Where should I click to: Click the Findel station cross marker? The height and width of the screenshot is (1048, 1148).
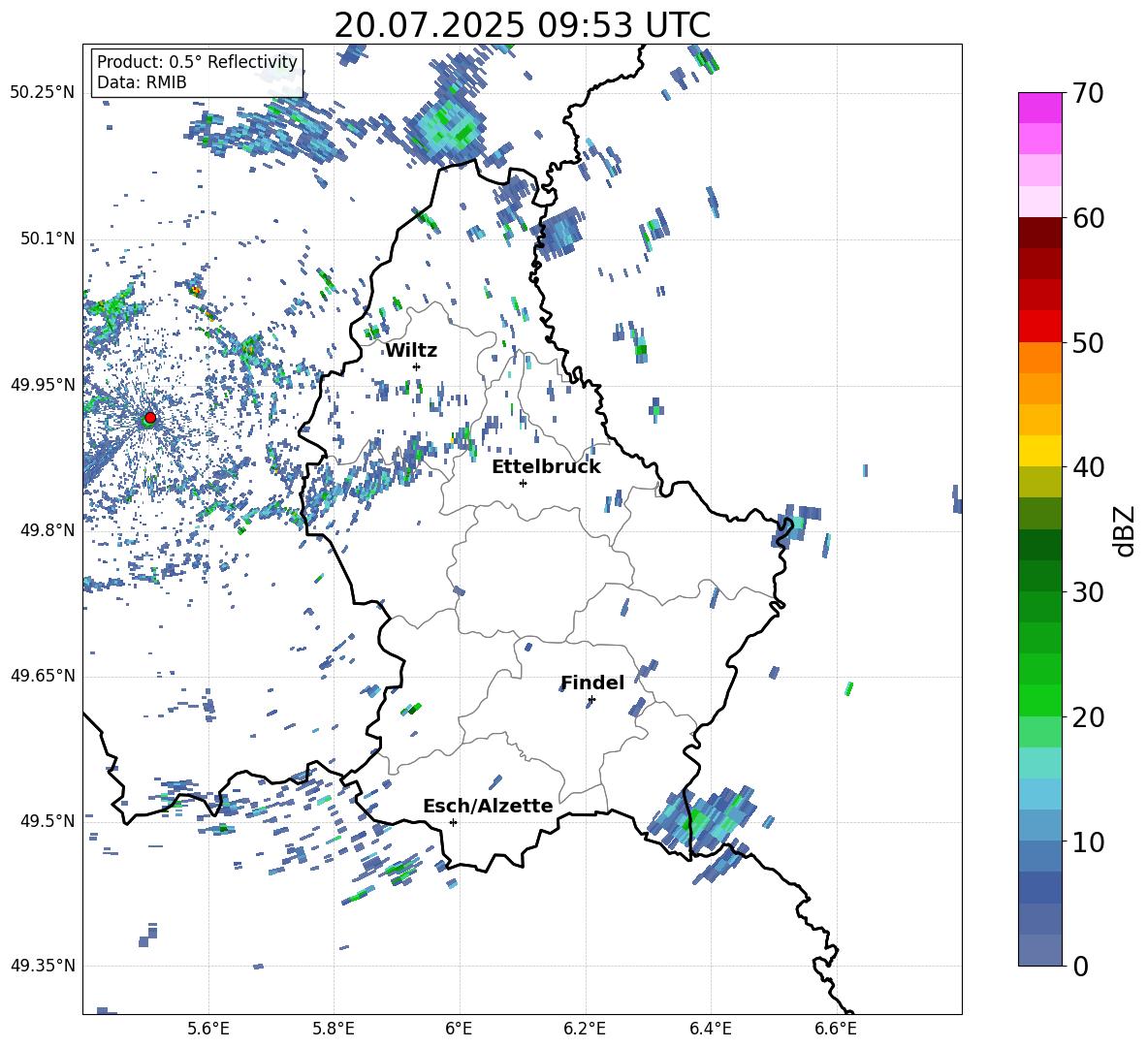pyautogui.click(x=591, y=700)
